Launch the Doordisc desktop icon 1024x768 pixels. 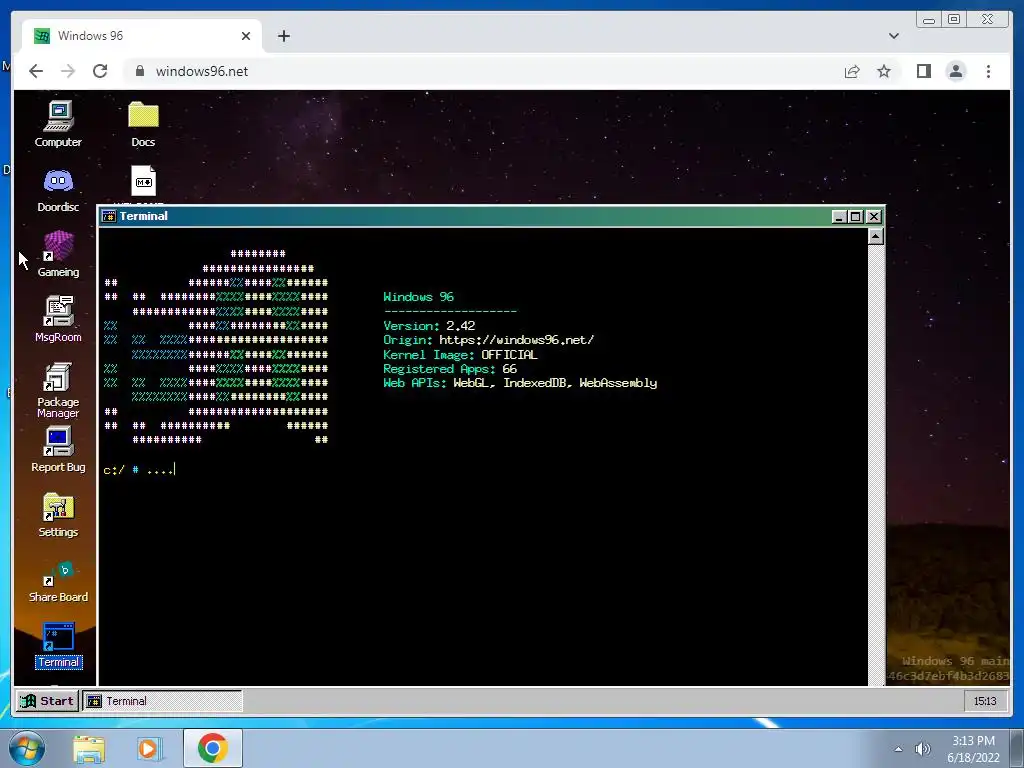(x=58, y=189)
